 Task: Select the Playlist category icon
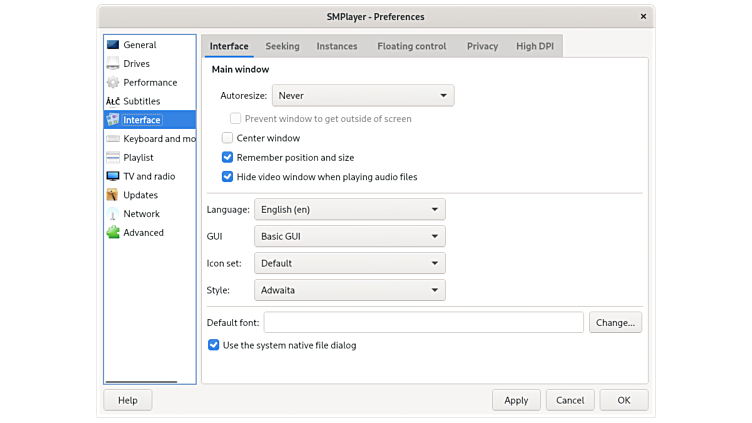point(113,158)
